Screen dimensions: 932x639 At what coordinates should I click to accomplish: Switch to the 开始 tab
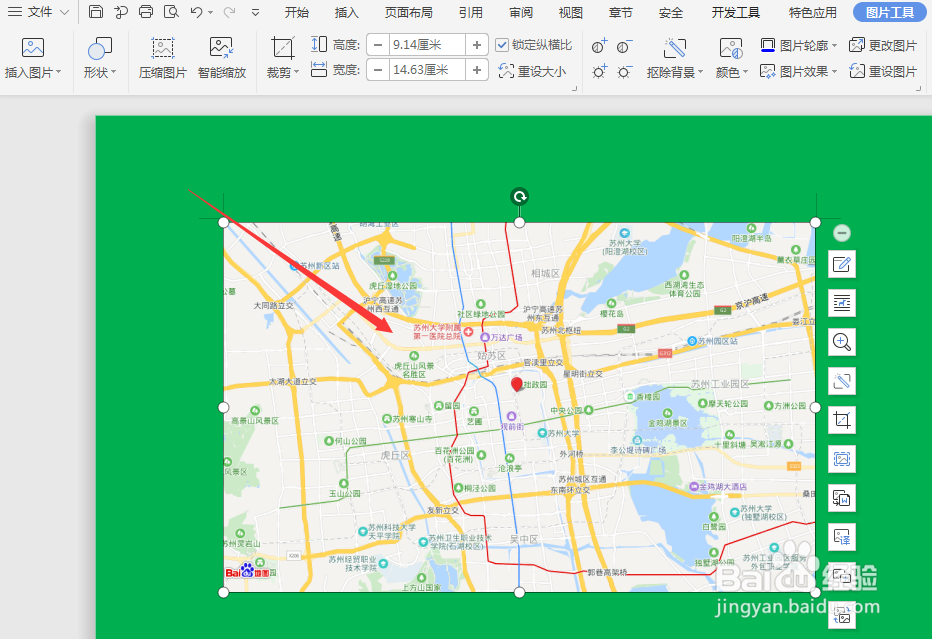tap(296, 12)
